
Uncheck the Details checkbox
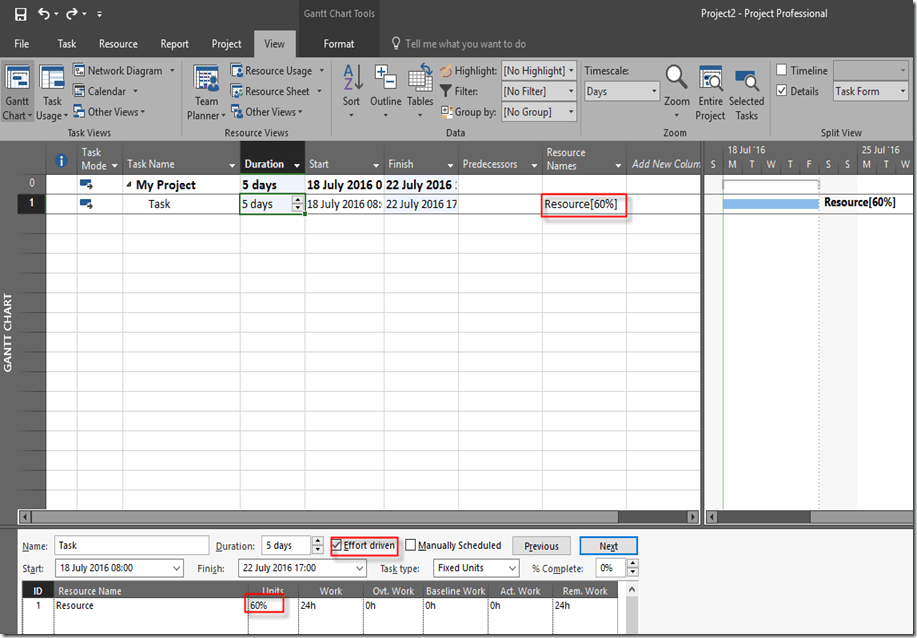point(782,91)
